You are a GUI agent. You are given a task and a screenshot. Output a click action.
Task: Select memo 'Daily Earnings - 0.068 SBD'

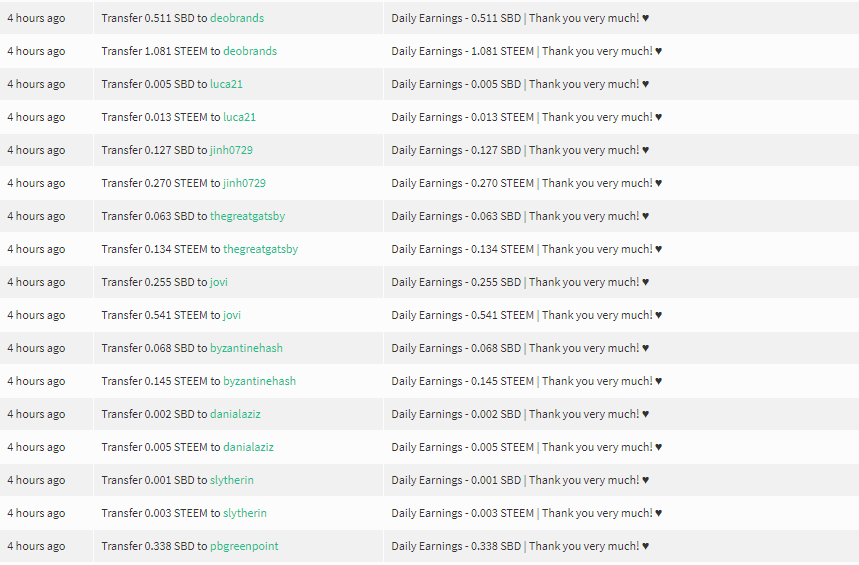pyautogui.click(x=456, y=348)
